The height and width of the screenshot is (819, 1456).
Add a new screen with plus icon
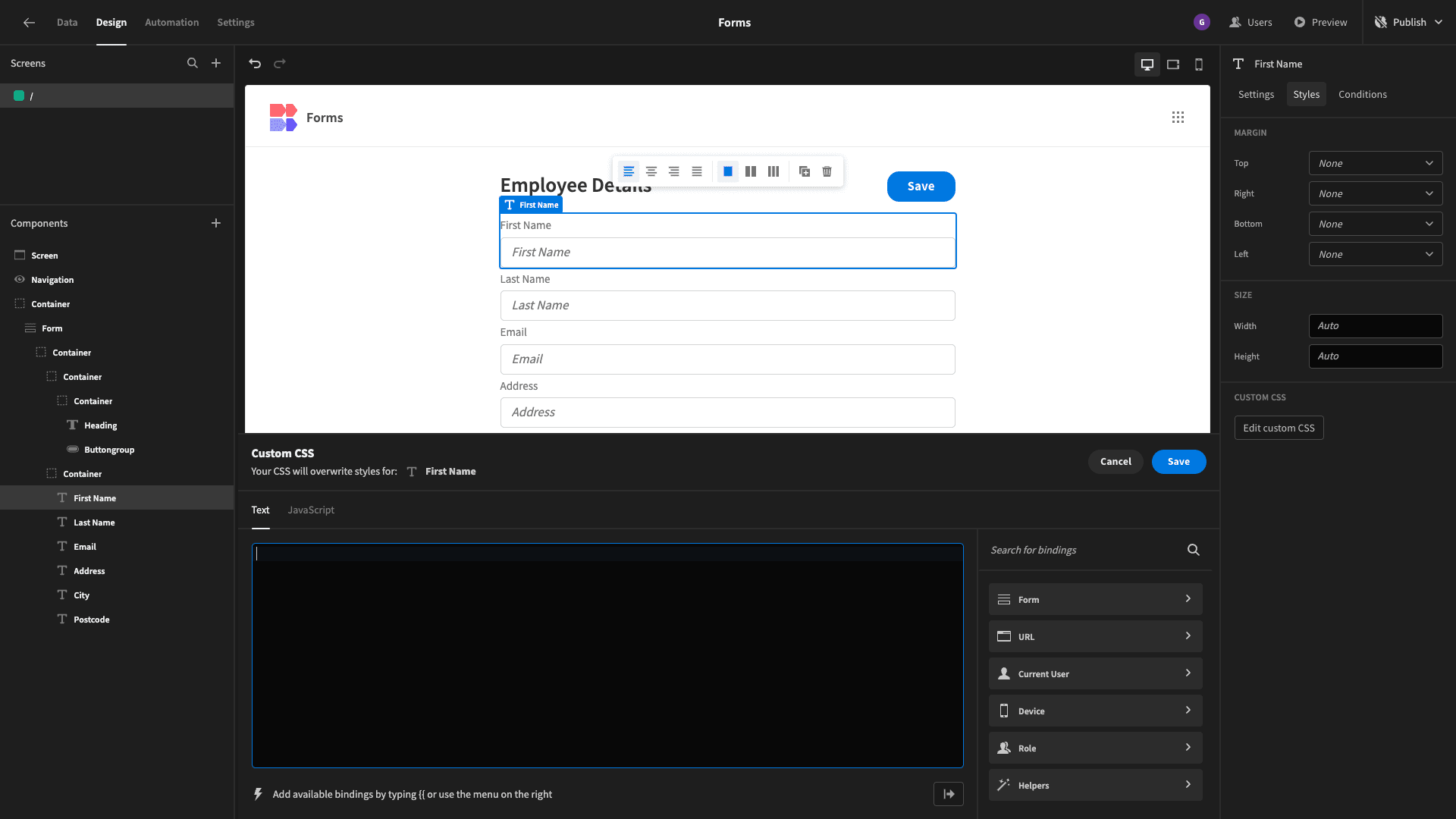point(216,64)
